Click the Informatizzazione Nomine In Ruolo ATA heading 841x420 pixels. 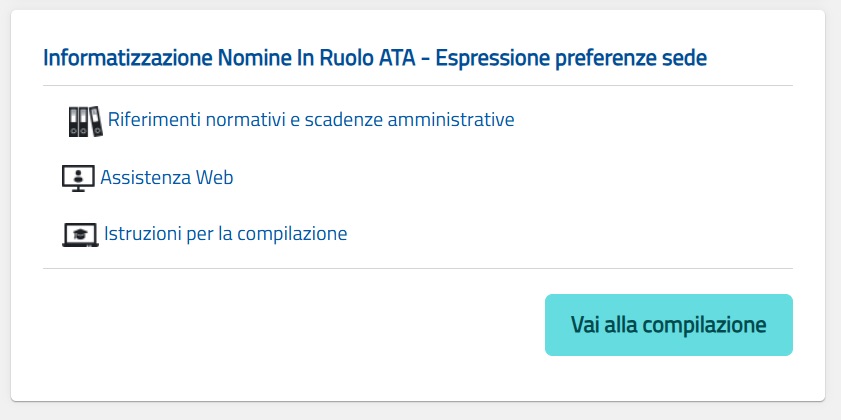pyautogui.click(x=229, y=58)
